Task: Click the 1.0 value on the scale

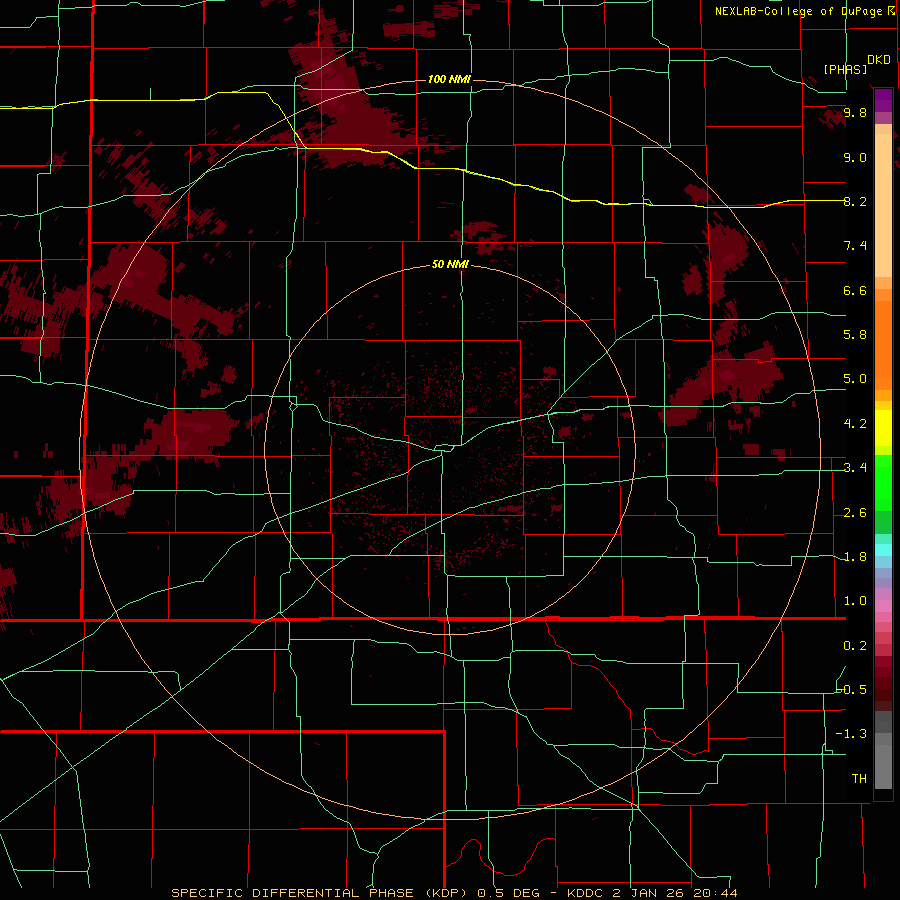Action: (855, 601)
